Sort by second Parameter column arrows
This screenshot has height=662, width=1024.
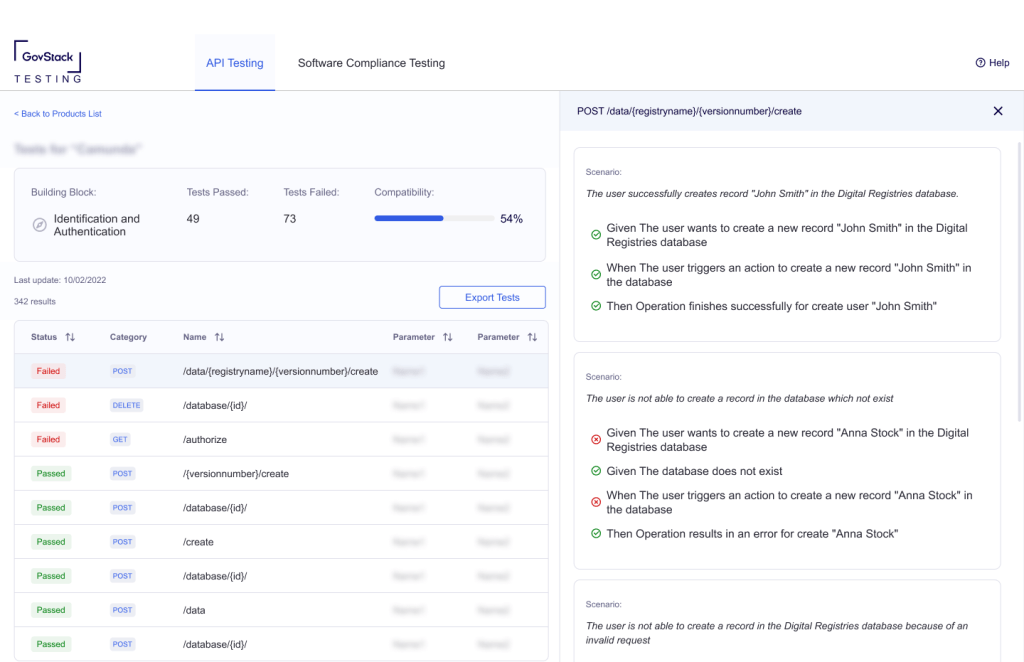[532, 337]
